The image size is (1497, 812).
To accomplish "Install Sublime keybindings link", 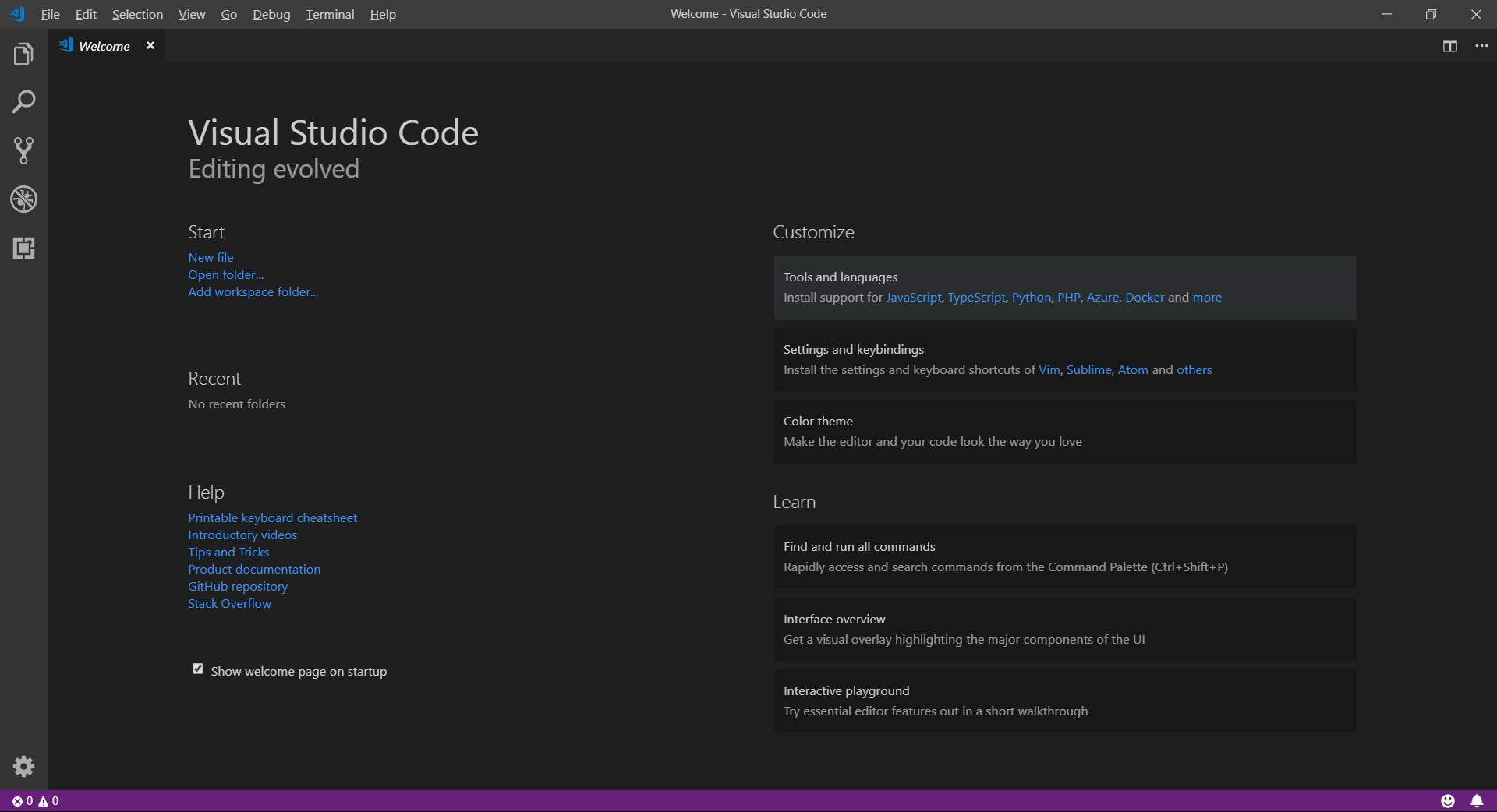I will click(1089, 369).
